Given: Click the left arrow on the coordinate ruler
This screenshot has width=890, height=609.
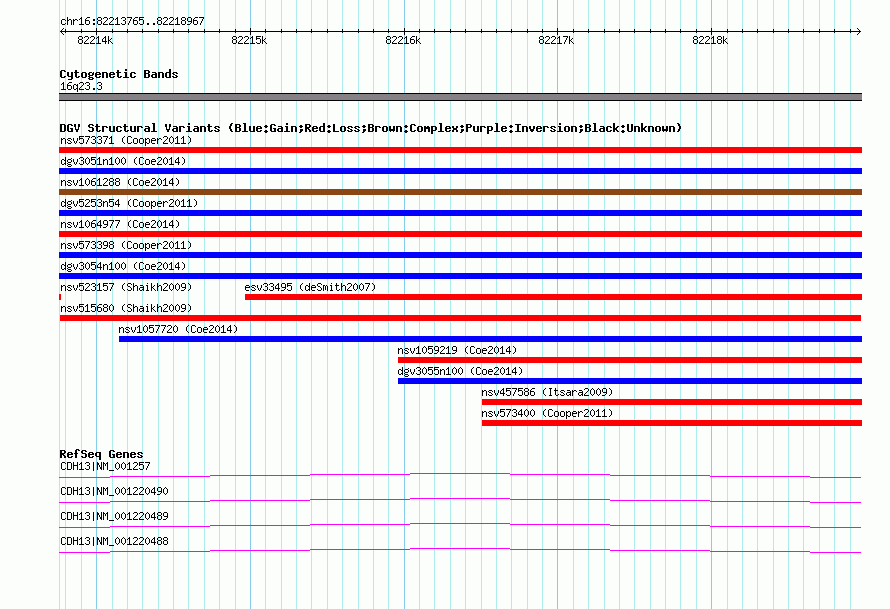Looking at the screenshot, I should coord(62,31).
